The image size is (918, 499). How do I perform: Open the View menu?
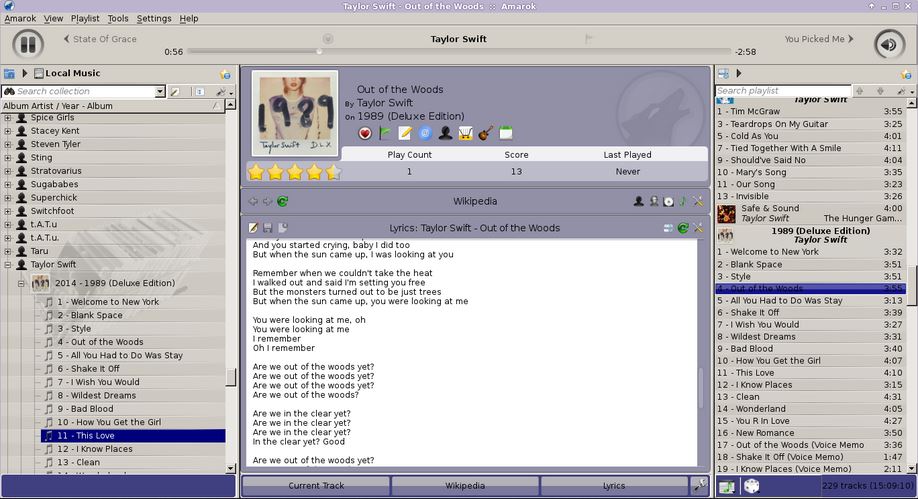coord(53,18)
